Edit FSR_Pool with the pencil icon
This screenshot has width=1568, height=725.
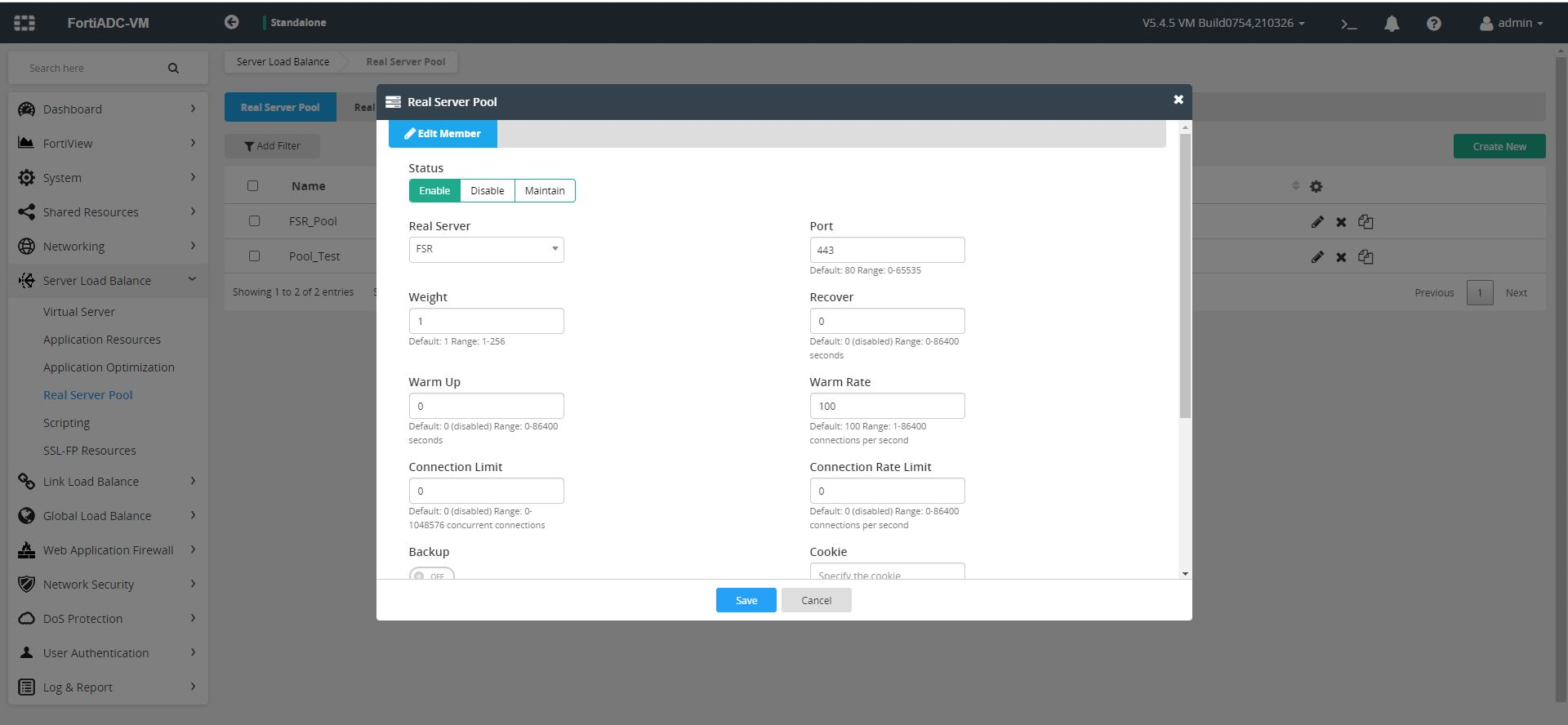pyautogui.click(x=1317, y=221)
